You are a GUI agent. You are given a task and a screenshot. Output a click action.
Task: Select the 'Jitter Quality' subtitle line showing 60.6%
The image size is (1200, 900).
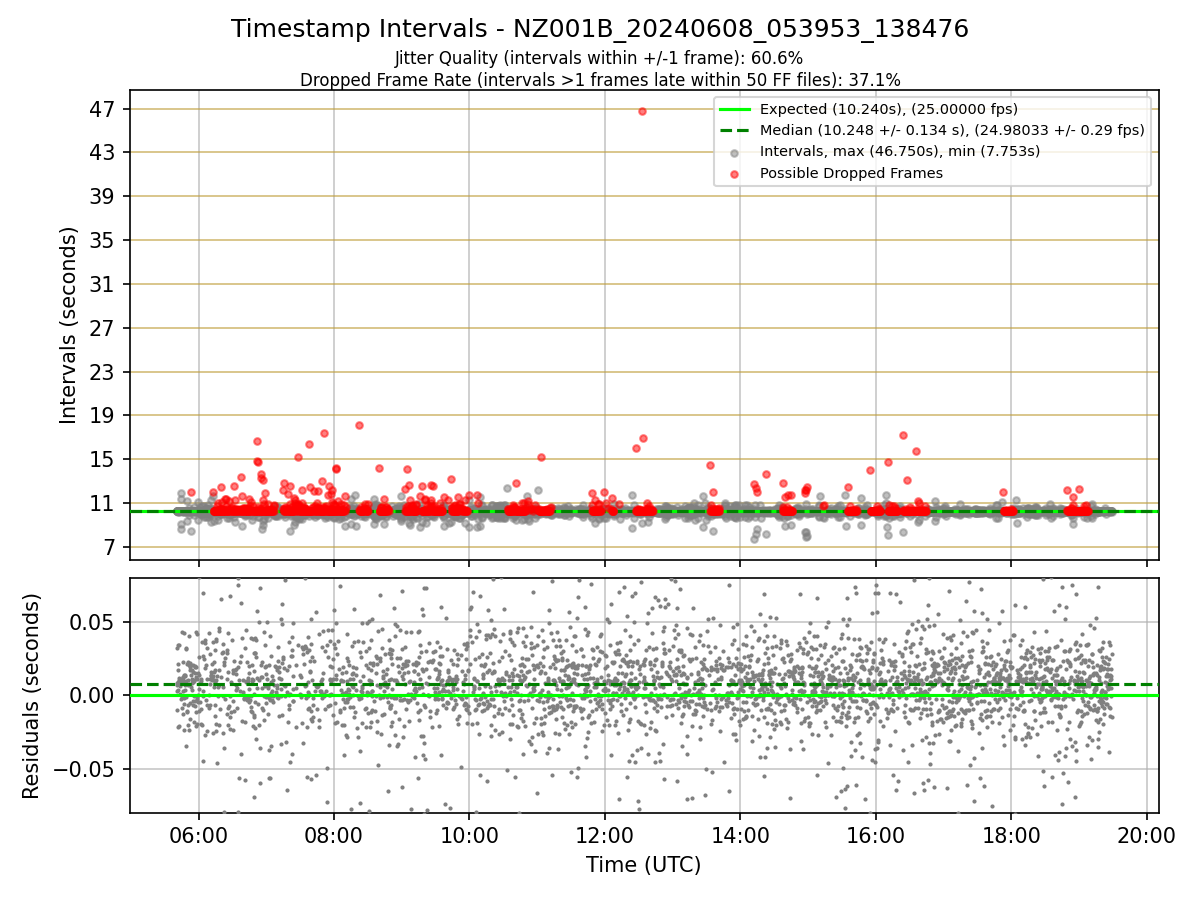[599, 59]
